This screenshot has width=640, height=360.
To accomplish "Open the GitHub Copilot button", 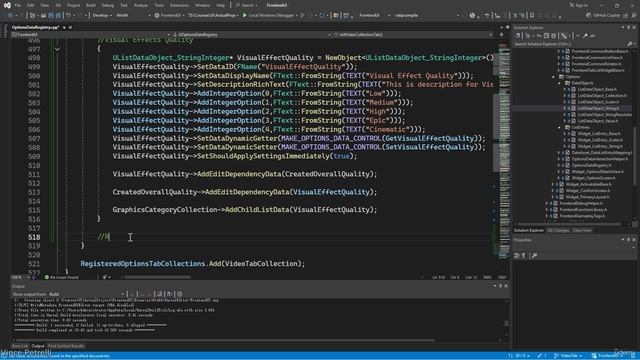I will [x=603, y=16].
